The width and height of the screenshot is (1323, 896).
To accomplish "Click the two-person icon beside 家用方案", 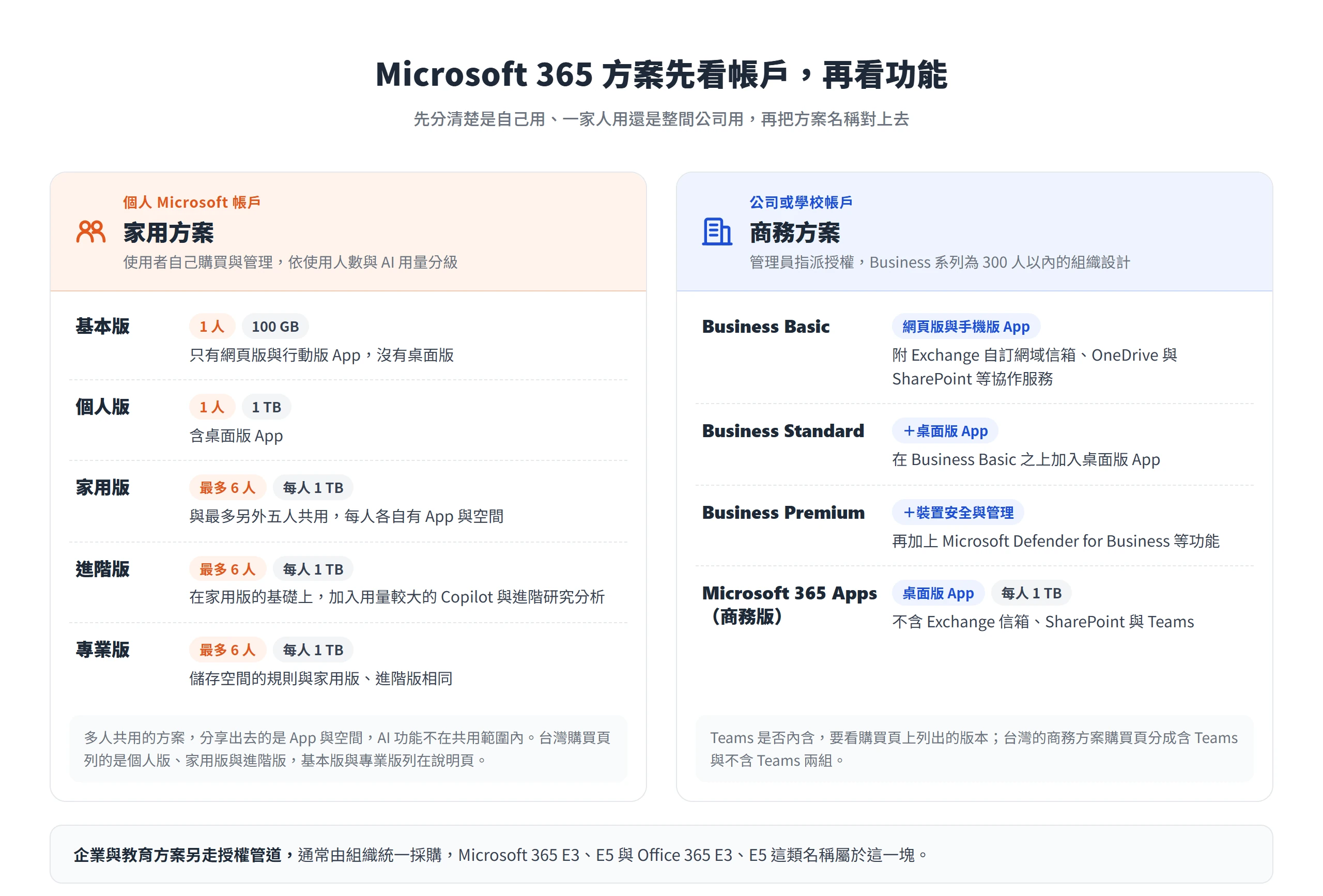I will click(x=90, y=231).
